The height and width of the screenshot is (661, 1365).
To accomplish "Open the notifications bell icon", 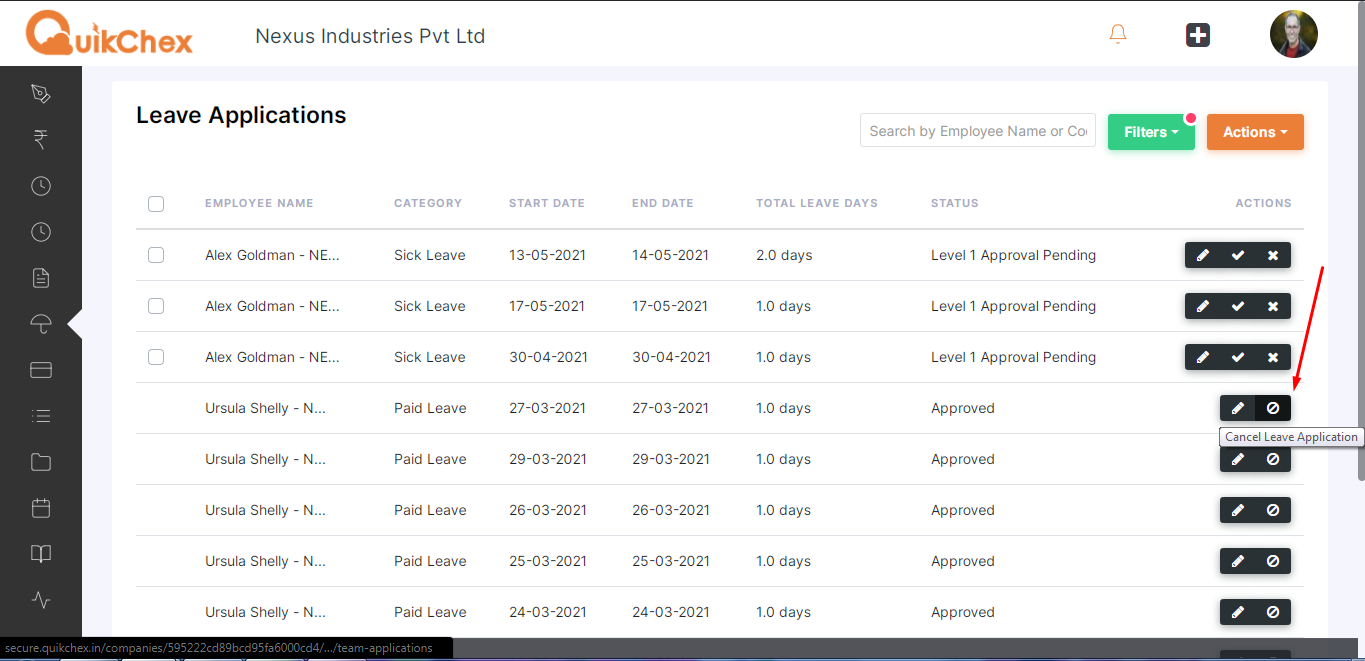I will pos(1117,33).
